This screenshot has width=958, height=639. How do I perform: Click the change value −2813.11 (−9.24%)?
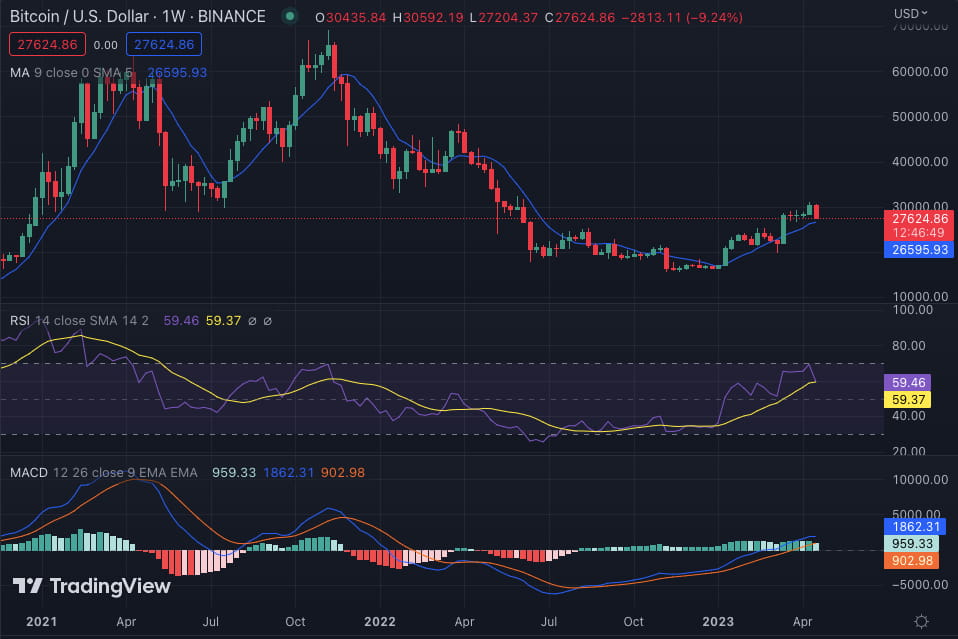[682, 18]
